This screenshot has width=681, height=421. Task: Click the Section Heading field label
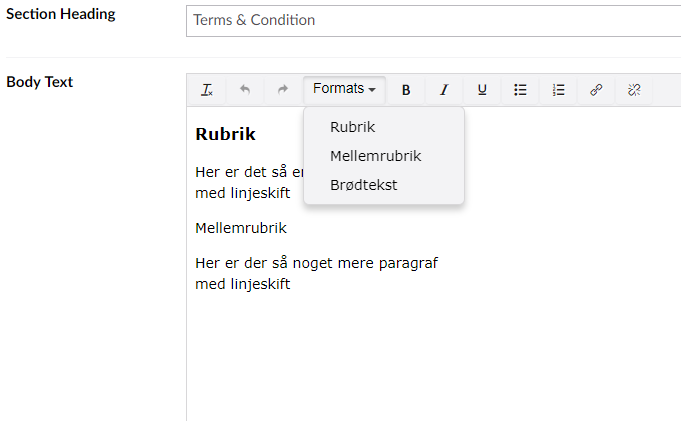[x=60, y=14]
